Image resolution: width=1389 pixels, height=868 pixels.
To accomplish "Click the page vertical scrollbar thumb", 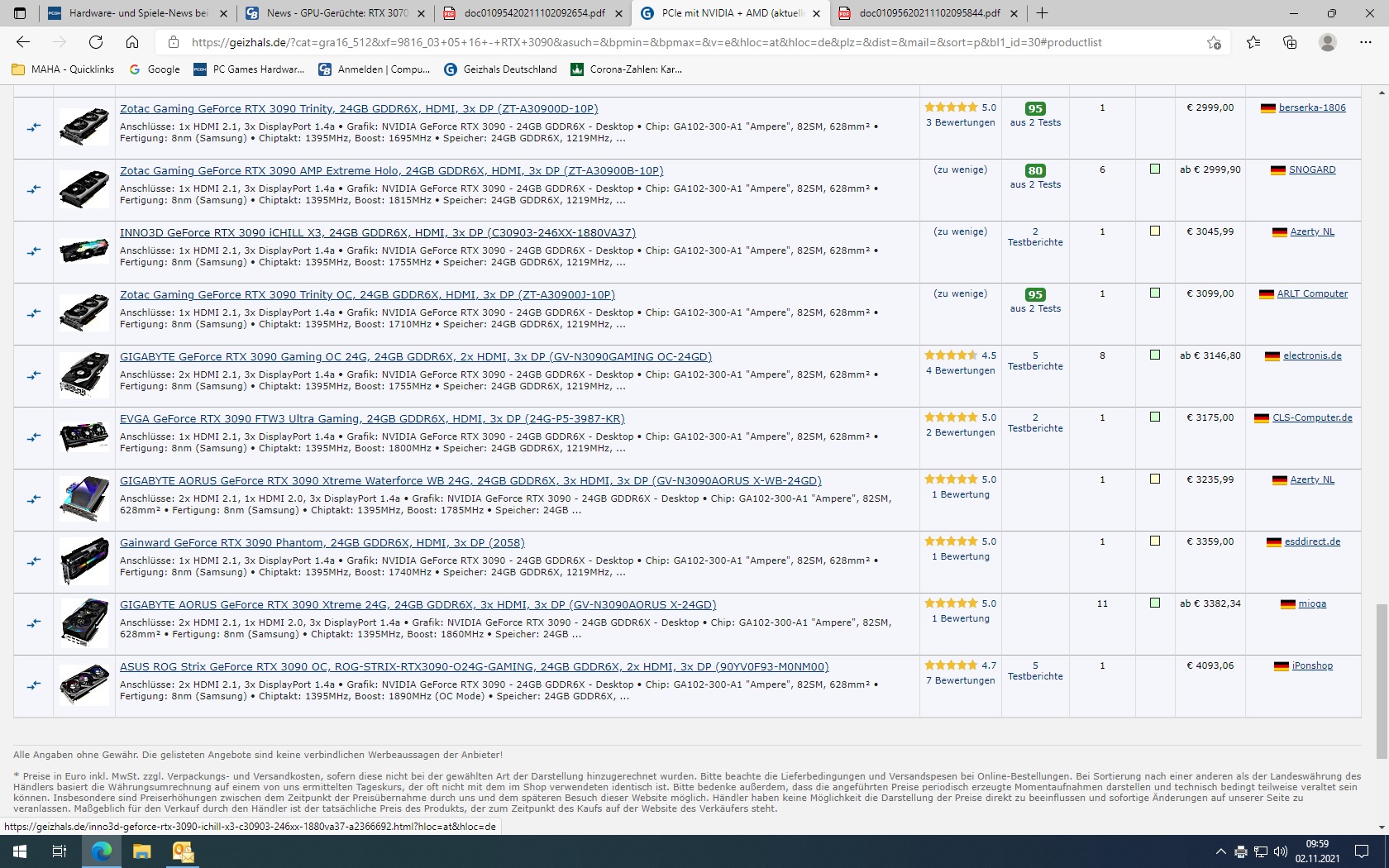I will 1382,681.
